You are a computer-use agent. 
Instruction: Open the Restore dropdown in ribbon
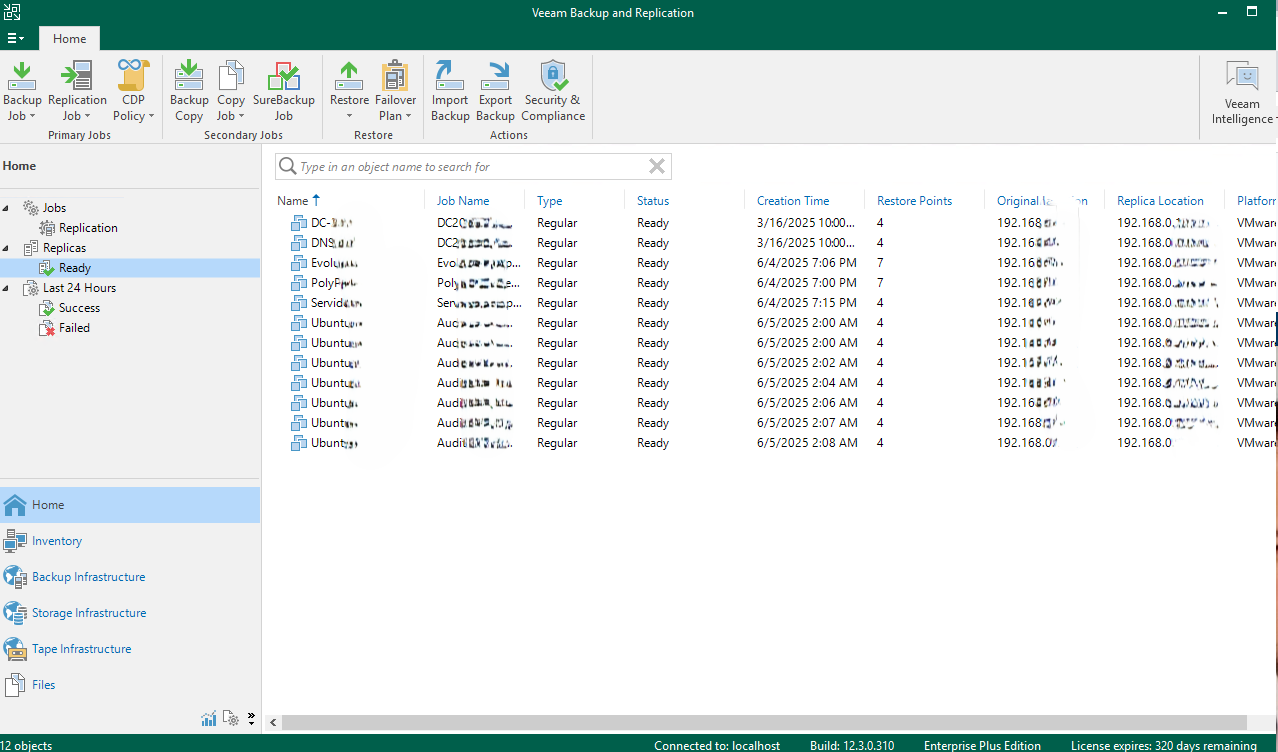[x=349, y=116]
